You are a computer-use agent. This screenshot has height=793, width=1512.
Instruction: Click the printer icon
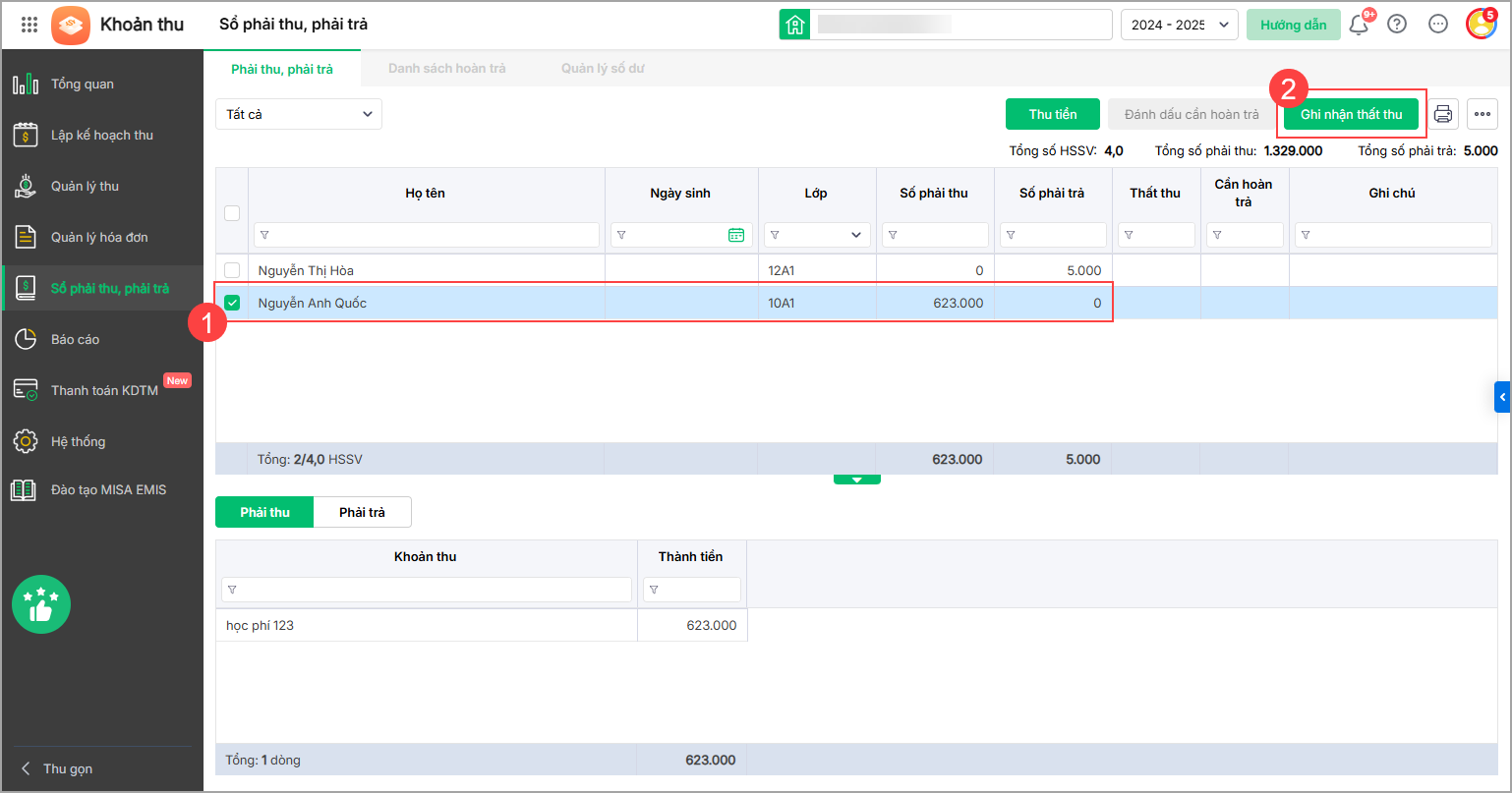pyautogui.click(x=1443, y=114)
